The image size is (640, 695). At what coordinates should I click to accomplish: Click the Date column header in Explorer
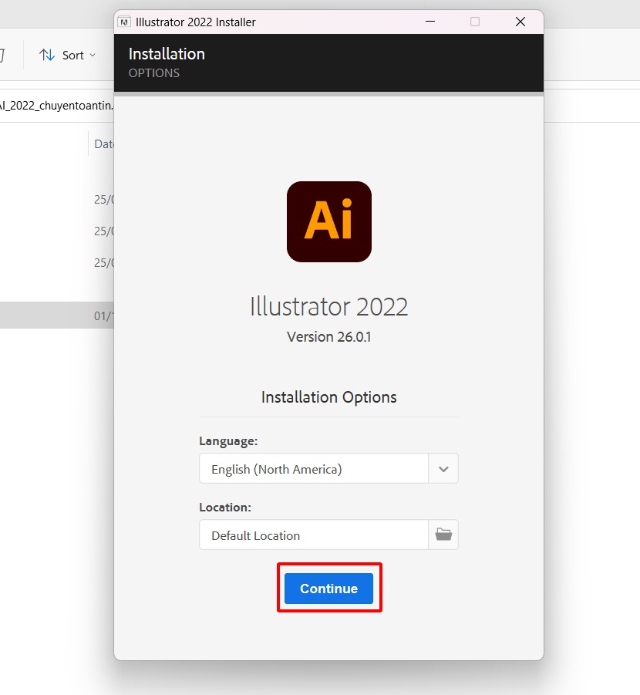(103, 144)
